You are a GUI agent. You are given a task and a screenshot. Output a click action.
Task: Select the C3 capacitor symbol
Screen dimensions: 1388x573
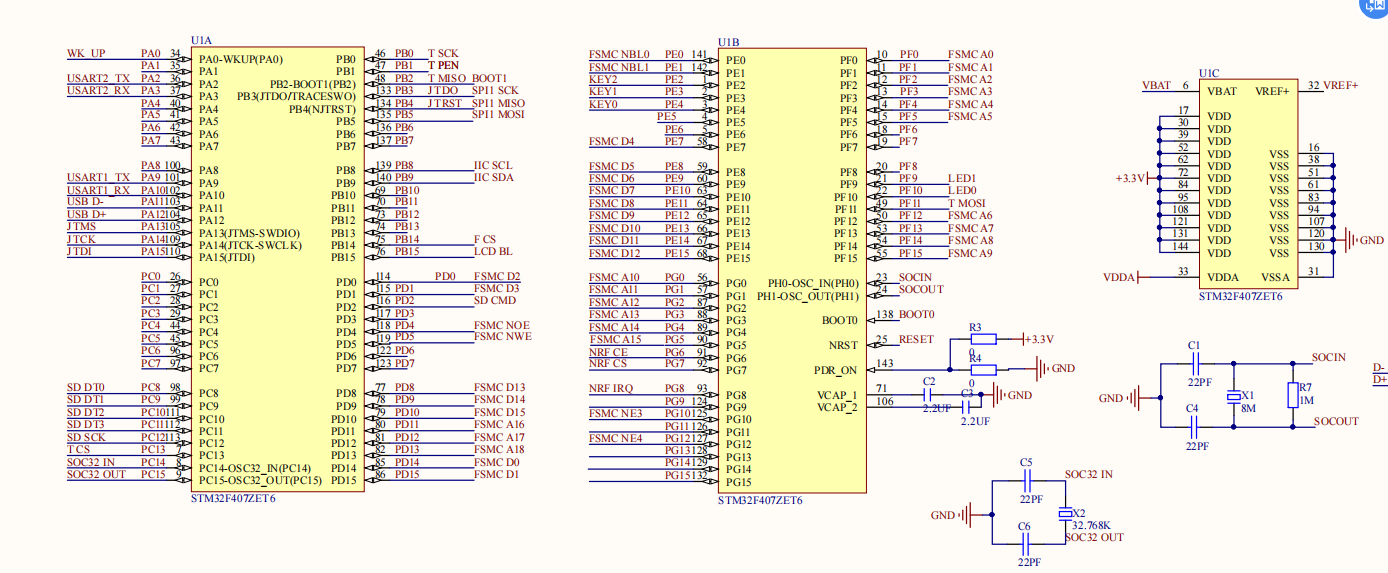(967, 408)
